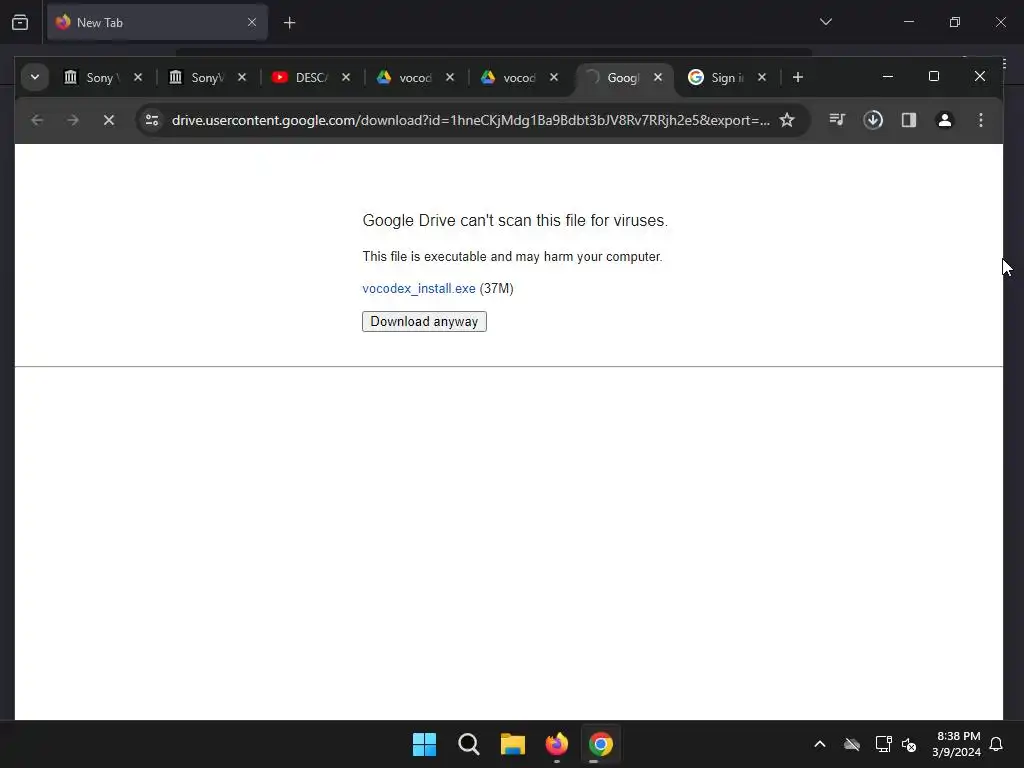Restore down the Firefox window
Screen dimensions: 1024x768
[955, 22]
